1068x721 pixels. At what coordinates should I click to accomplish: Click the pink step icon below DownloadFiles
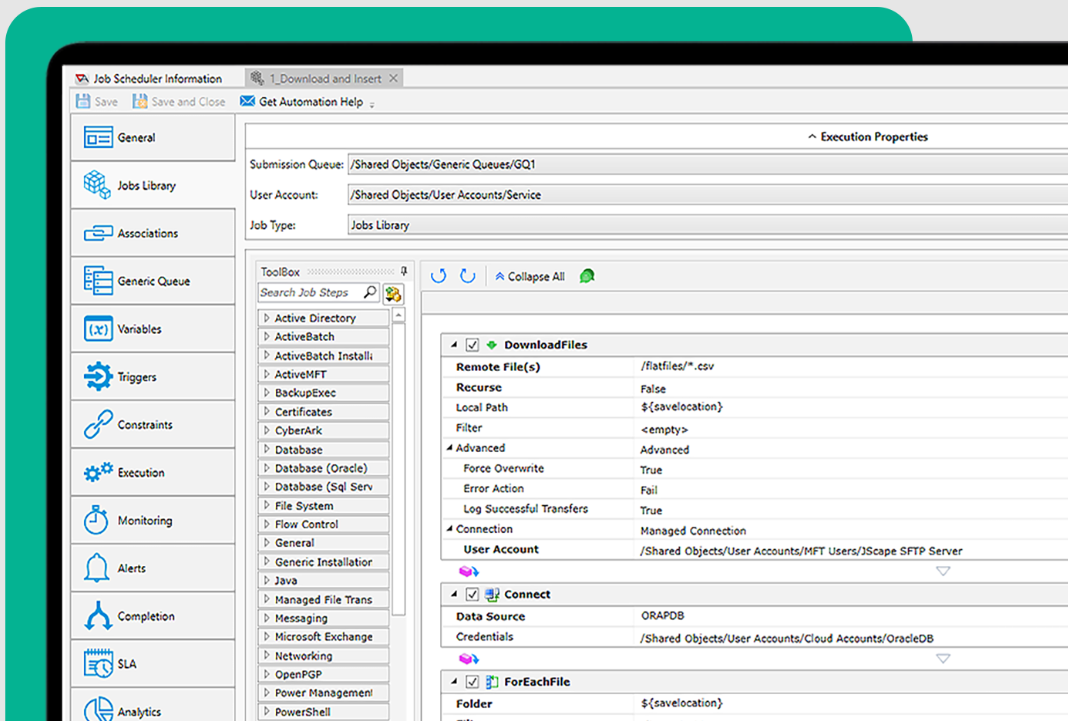468,571
